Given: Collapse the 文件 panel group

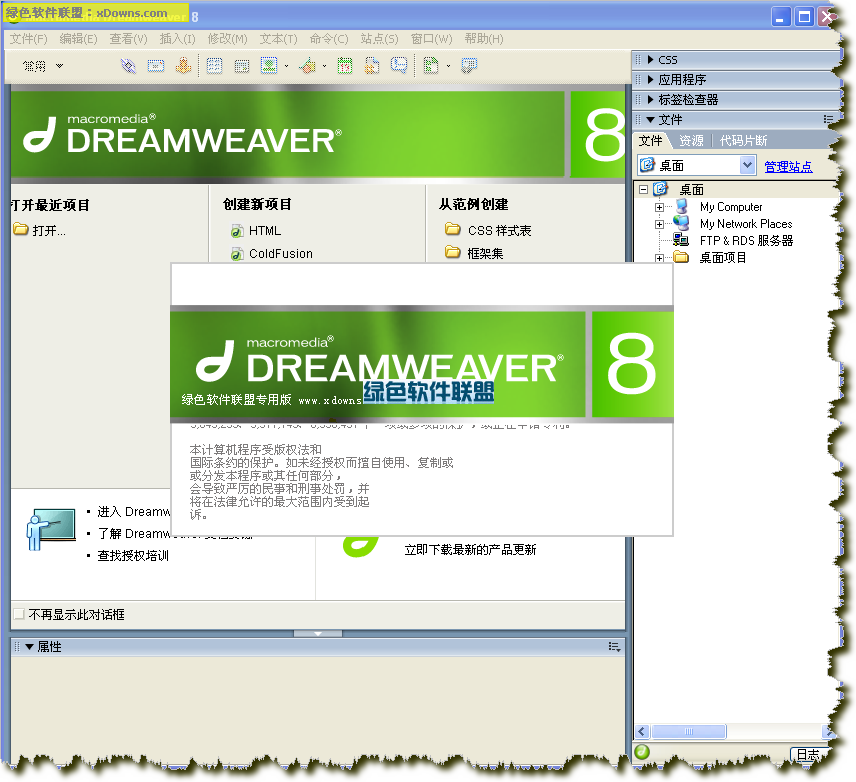Looking at the screenshot, I should (x=650, y=120).
